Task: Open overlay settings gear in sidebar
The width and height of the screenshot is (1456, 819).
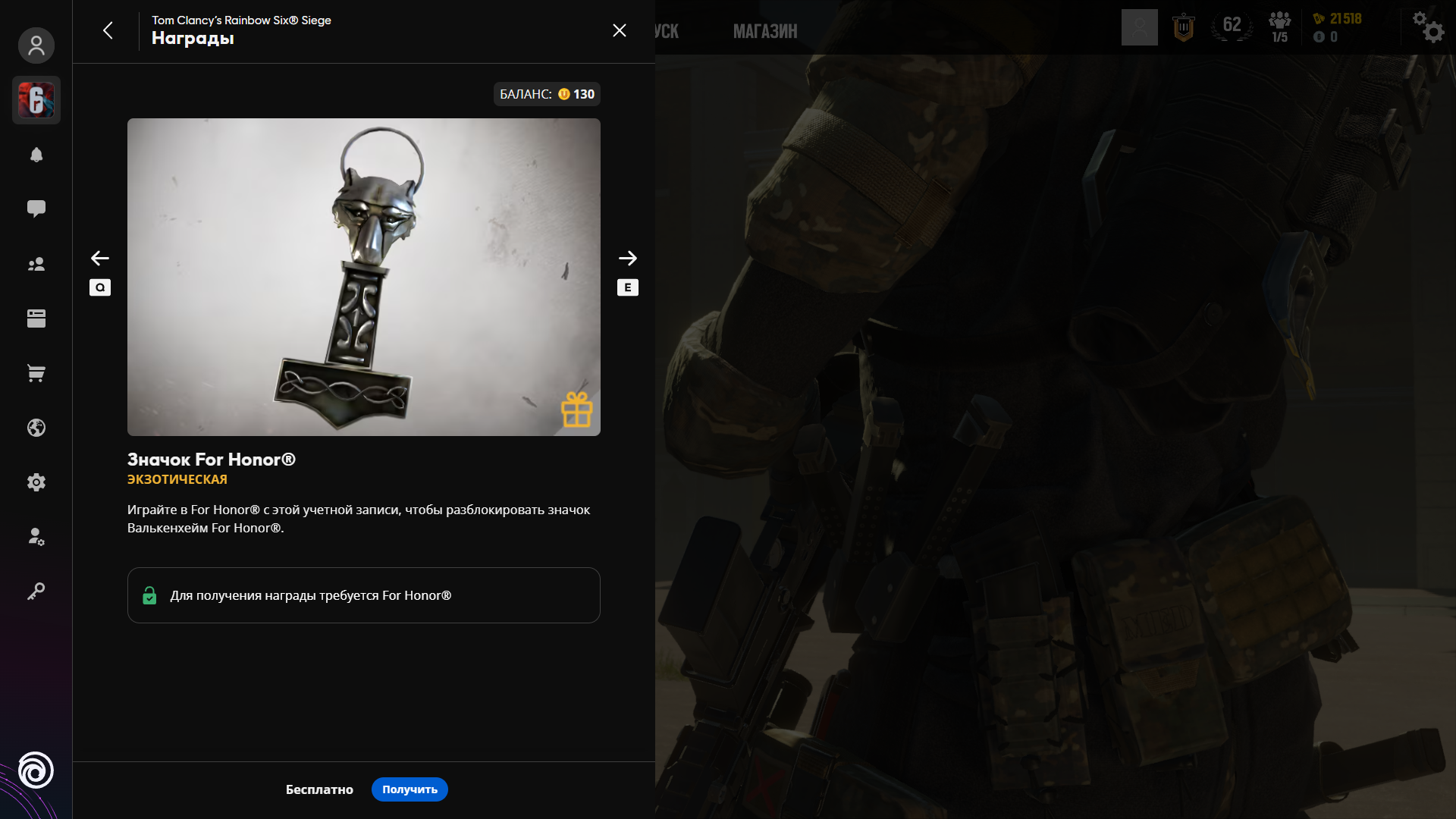Action: click(36, 482)
